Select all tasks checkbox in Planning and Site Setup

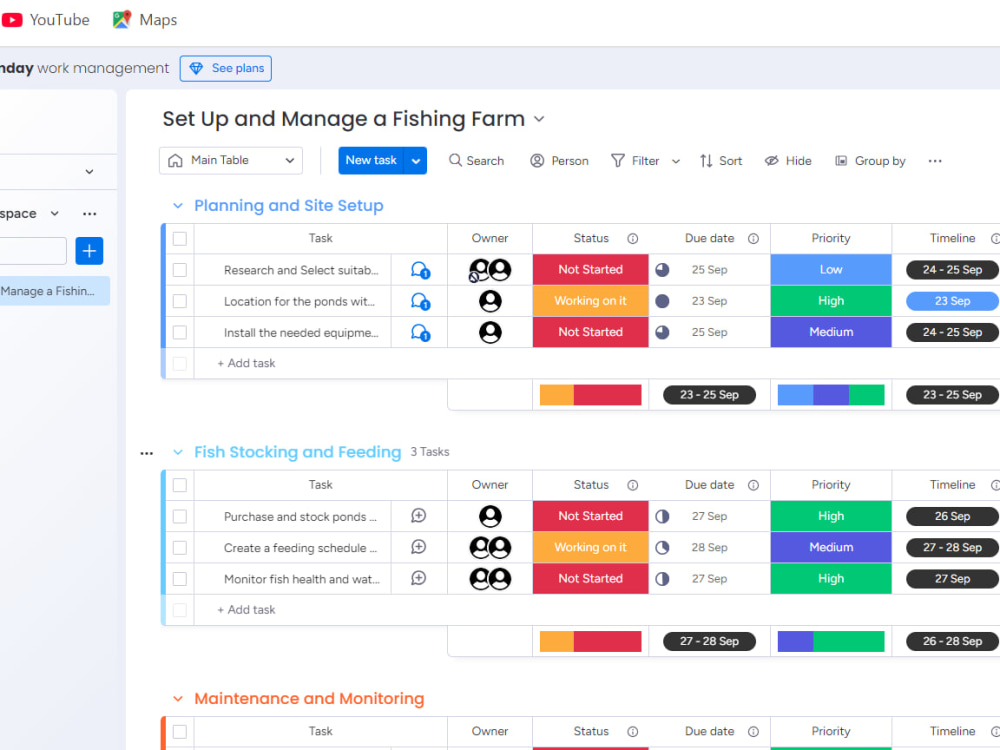180,239
